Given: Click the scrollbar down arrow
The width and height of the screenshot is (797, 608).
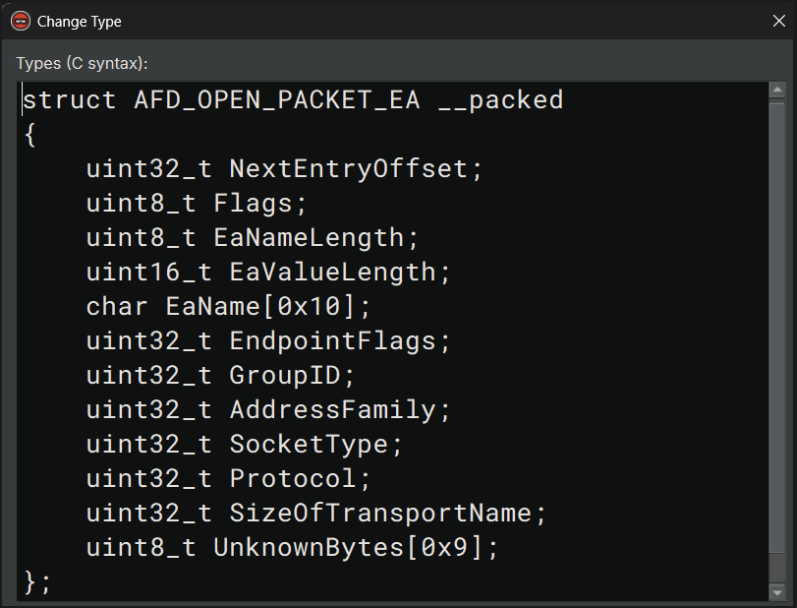Looking at the screenshot, I should coord(777,592).
